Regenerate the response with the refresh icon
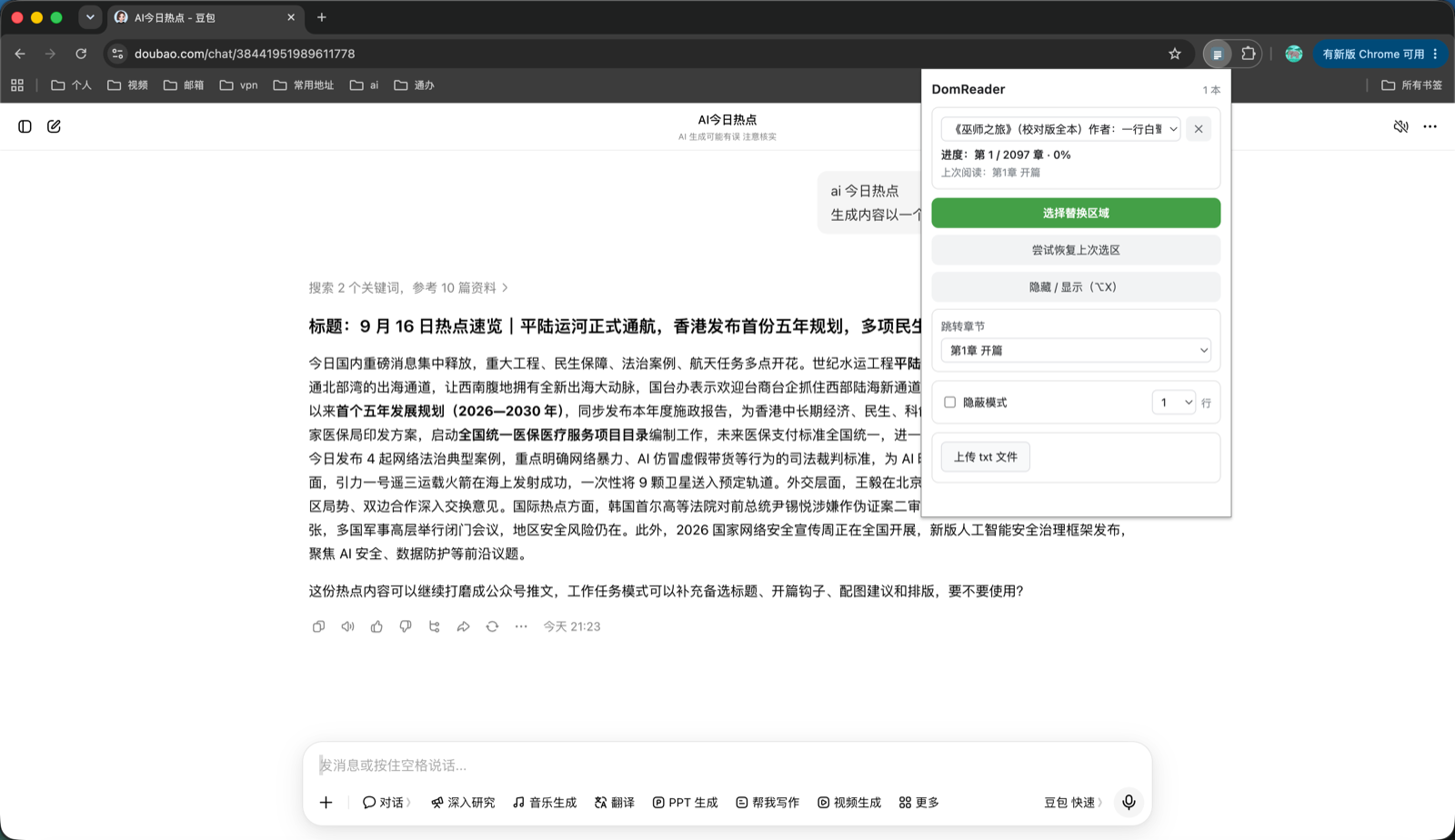This screenshot has width=1455, height=840. pyautogui.click(x=492, y=626)
